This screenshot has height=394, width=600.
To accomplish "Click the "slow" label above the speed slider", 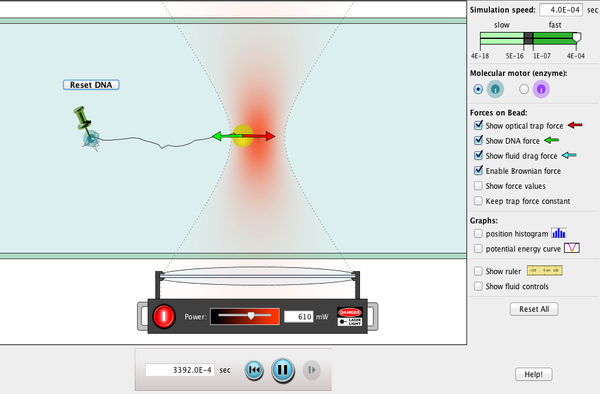I will click(x=502, y=25).
